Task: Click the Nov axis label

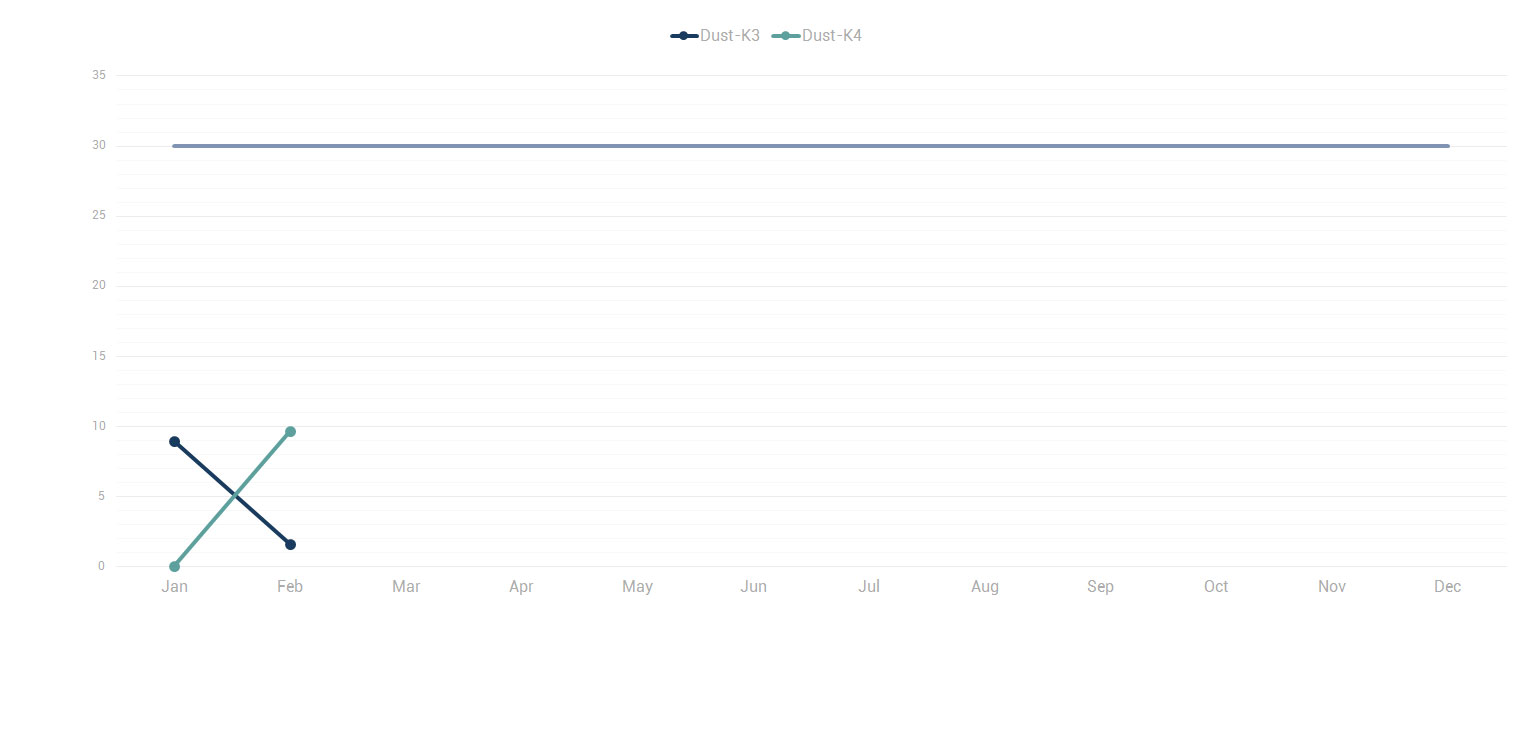Action: click(x=1332, y=587)
